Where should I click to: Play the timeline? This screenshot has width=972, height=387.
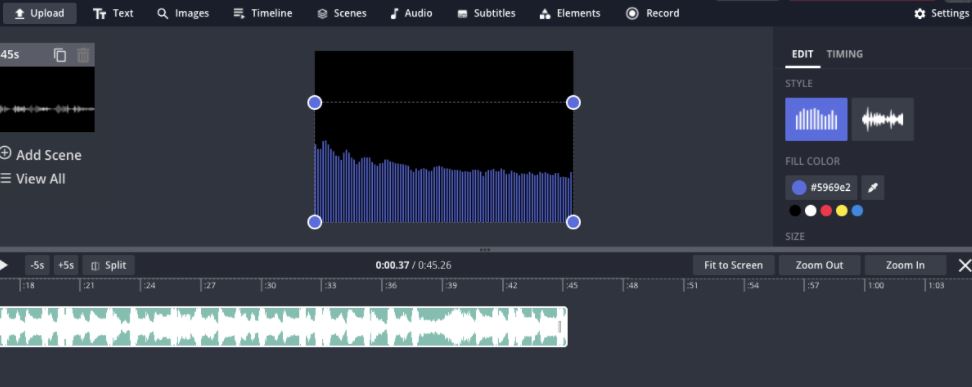4,265
